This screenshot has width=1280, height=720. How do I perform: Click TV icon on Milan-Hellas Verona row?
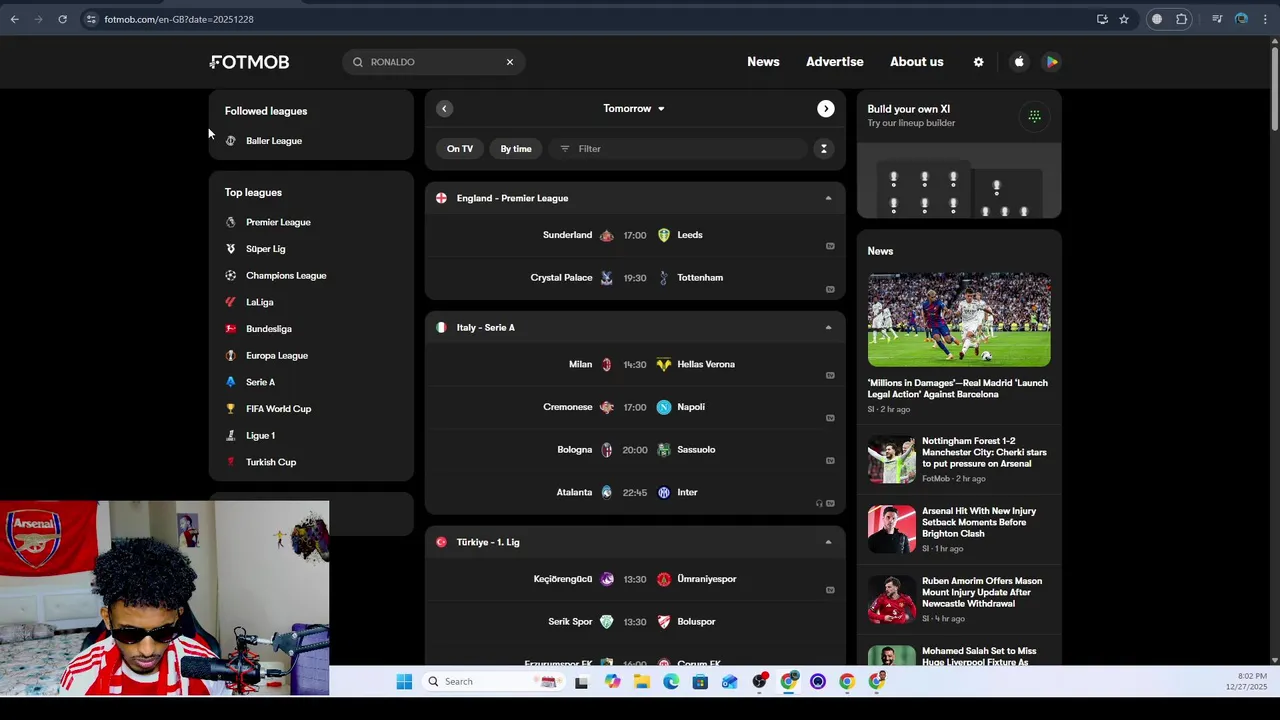(x=830, y=375)
